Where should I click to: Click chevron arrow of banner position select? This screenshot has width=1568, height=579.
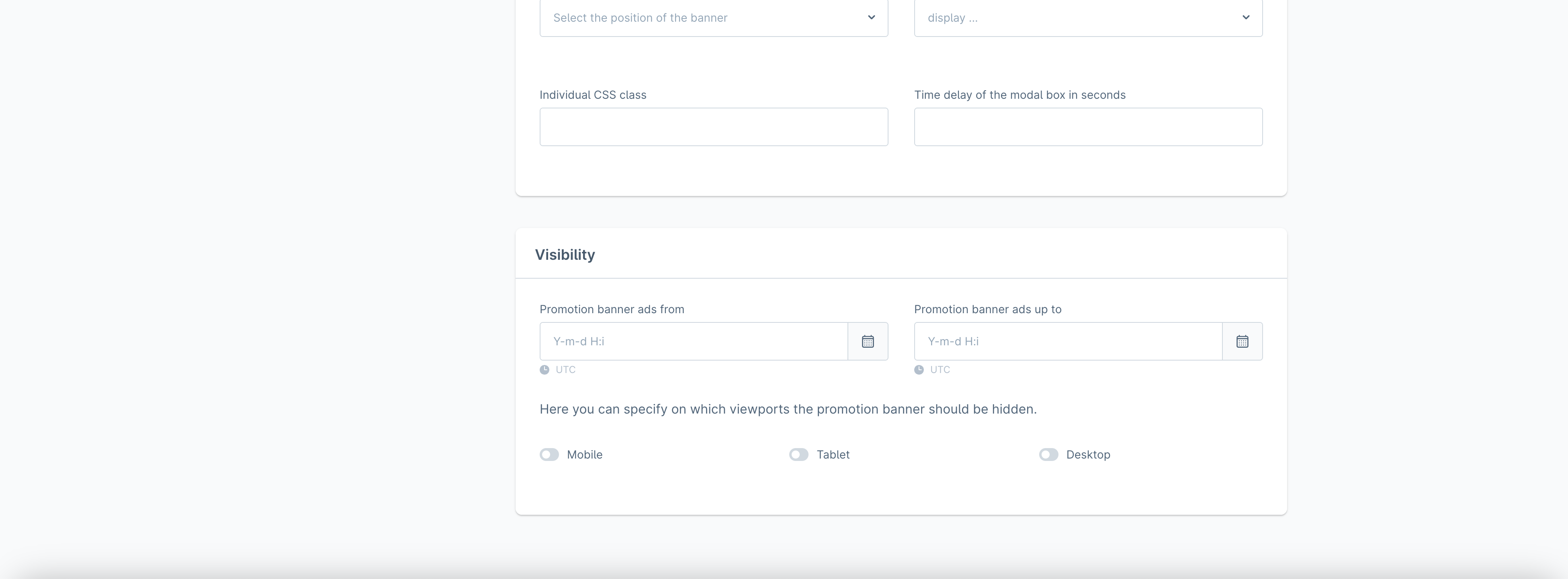[x=871, y=18]
